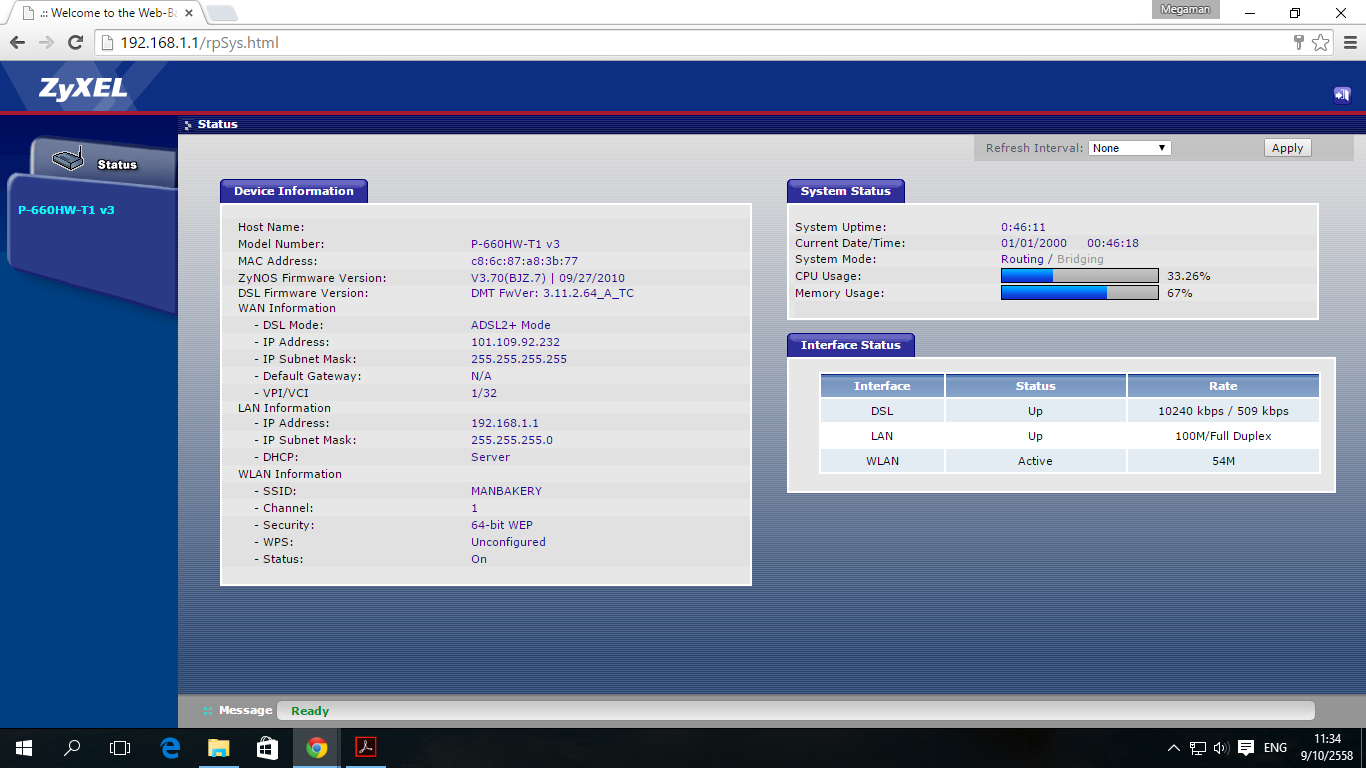Click the DSL interface table cell
Screen dimensions: 1366x768
point(882,411)
